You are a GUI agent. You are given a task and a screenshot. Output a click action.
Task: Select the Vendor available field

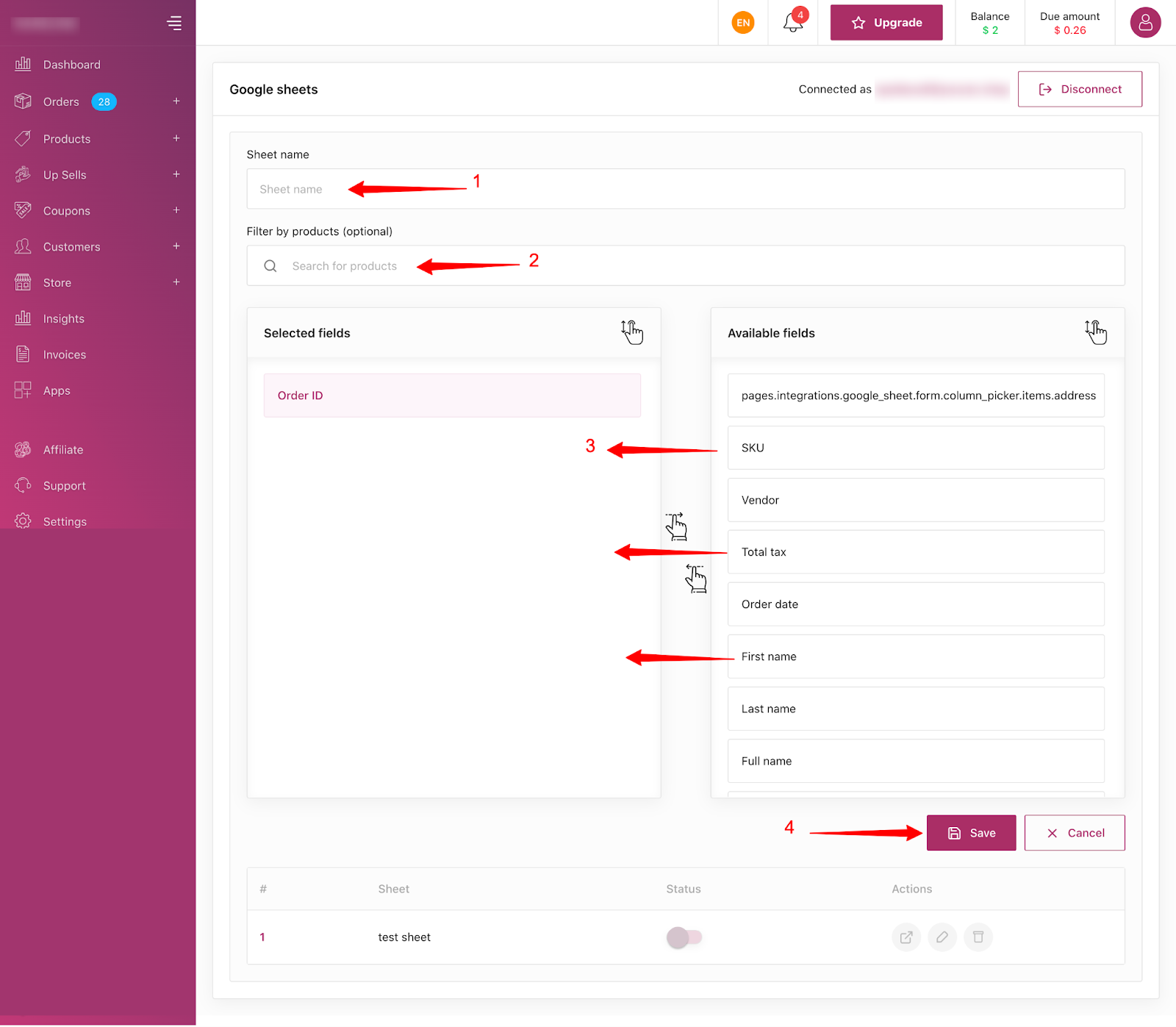[916, 500]
